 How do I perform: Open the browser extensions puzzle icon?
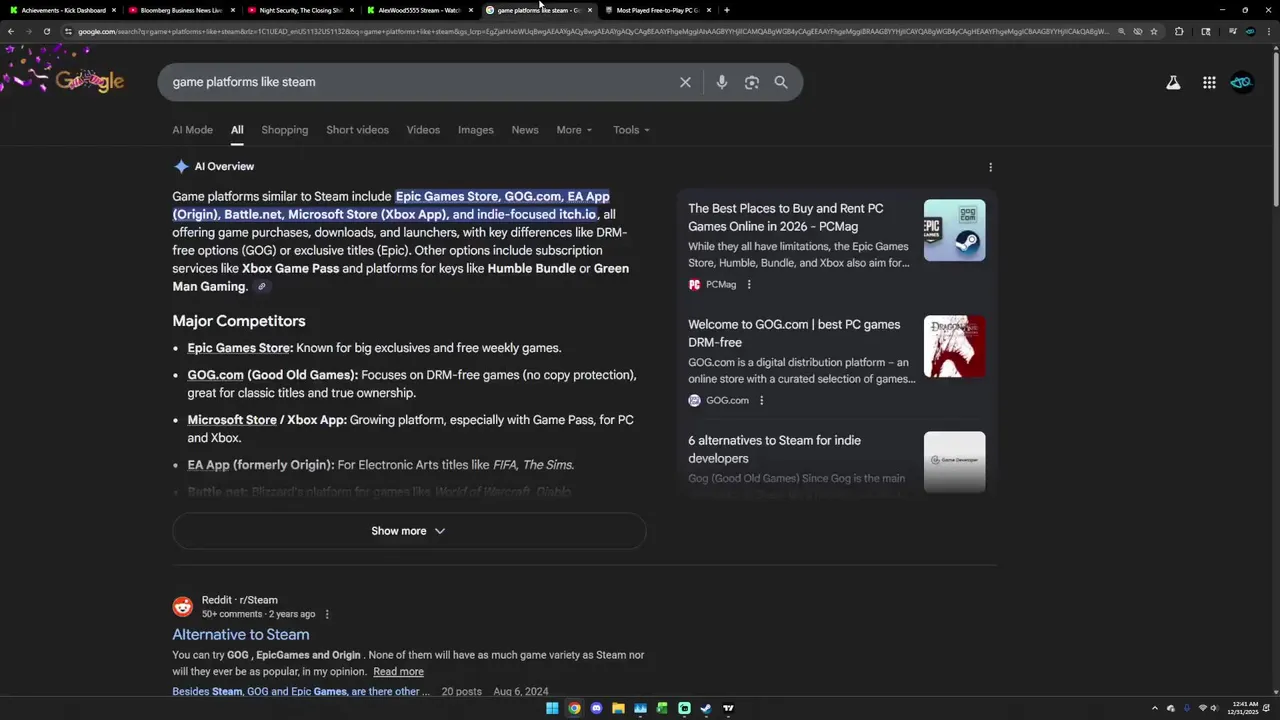(x=1179, y=31)
